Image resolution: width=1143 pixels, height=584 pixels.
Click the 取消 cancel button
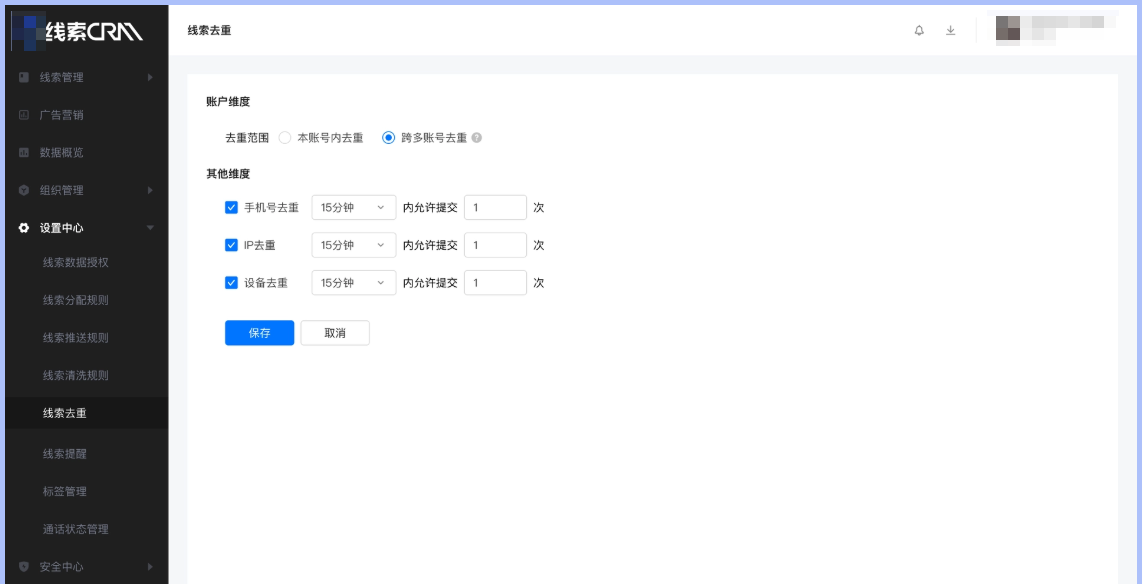pos(335,333)
